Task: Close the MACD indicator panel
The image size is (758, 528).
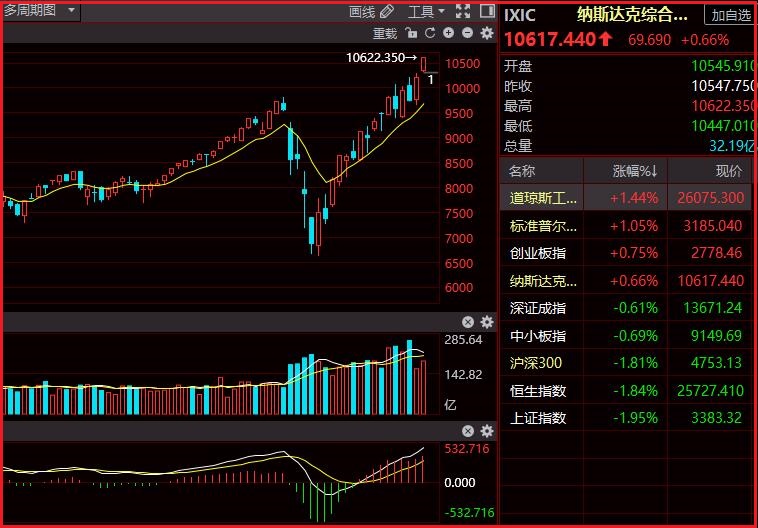Action: pos(467,431)
